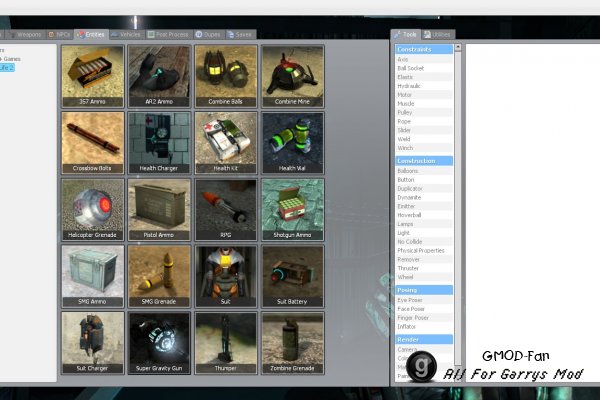The width and height of the screenshot is (600, 400).
Task: Switch to the Utilities tab
Action: pos(438,34)
